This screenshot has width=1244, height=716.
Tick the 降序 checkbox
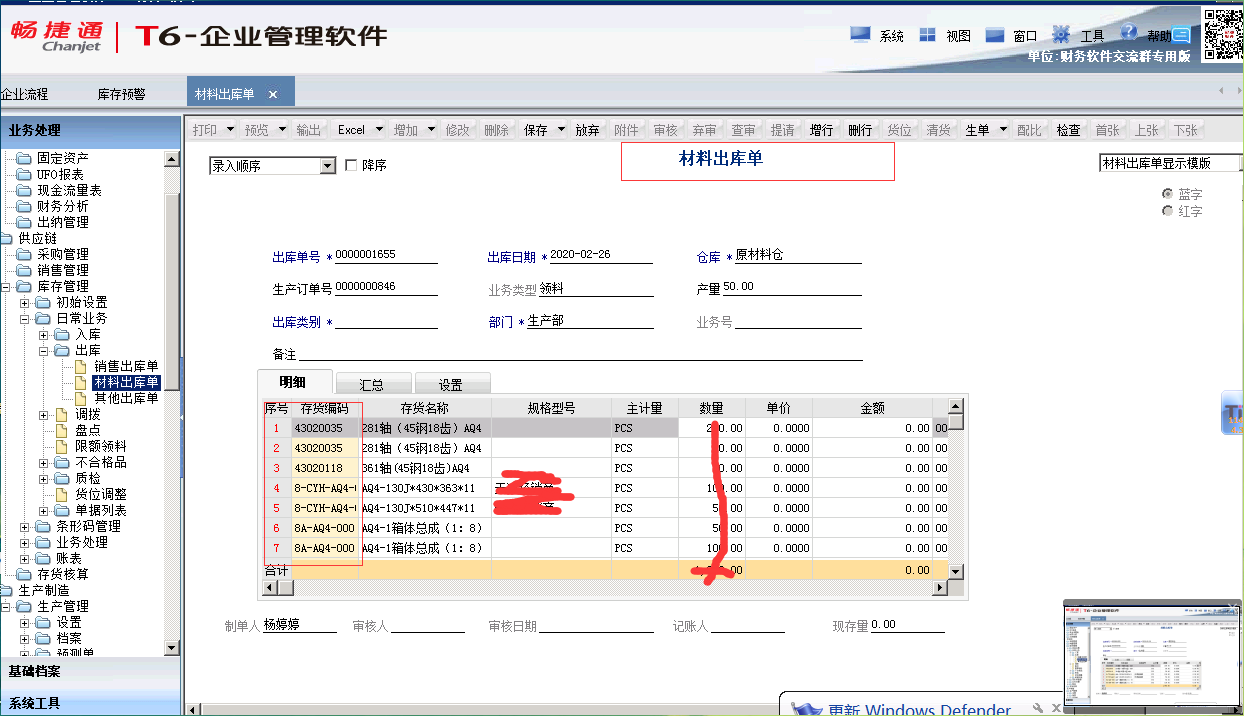coord(350,165)
